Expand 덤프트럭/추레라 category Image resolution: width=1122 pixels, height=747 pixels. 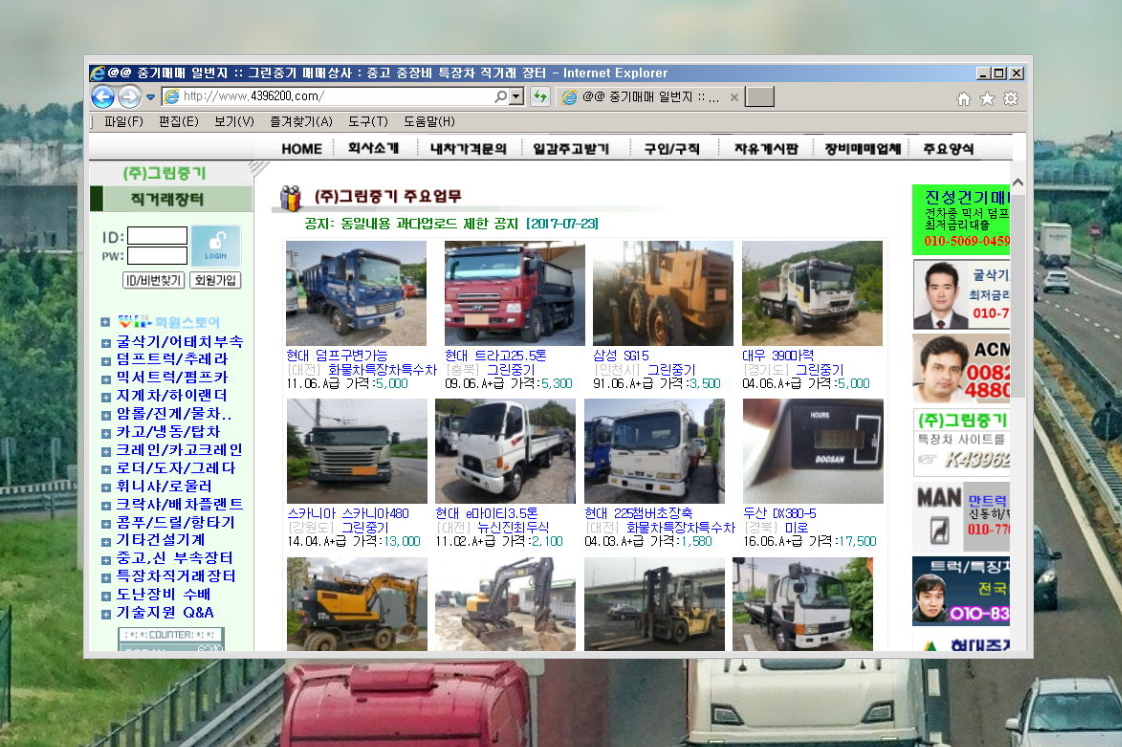[105, 361]
